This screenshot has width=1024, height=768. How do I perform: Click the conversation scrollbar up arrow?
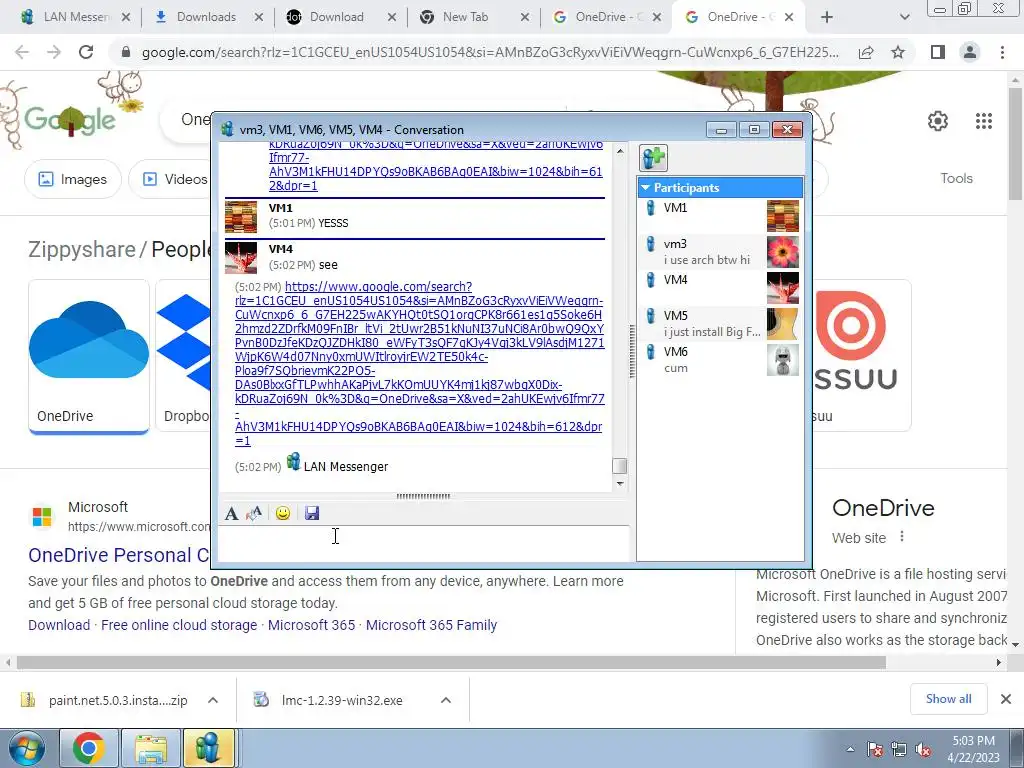[x=620, y=151]
